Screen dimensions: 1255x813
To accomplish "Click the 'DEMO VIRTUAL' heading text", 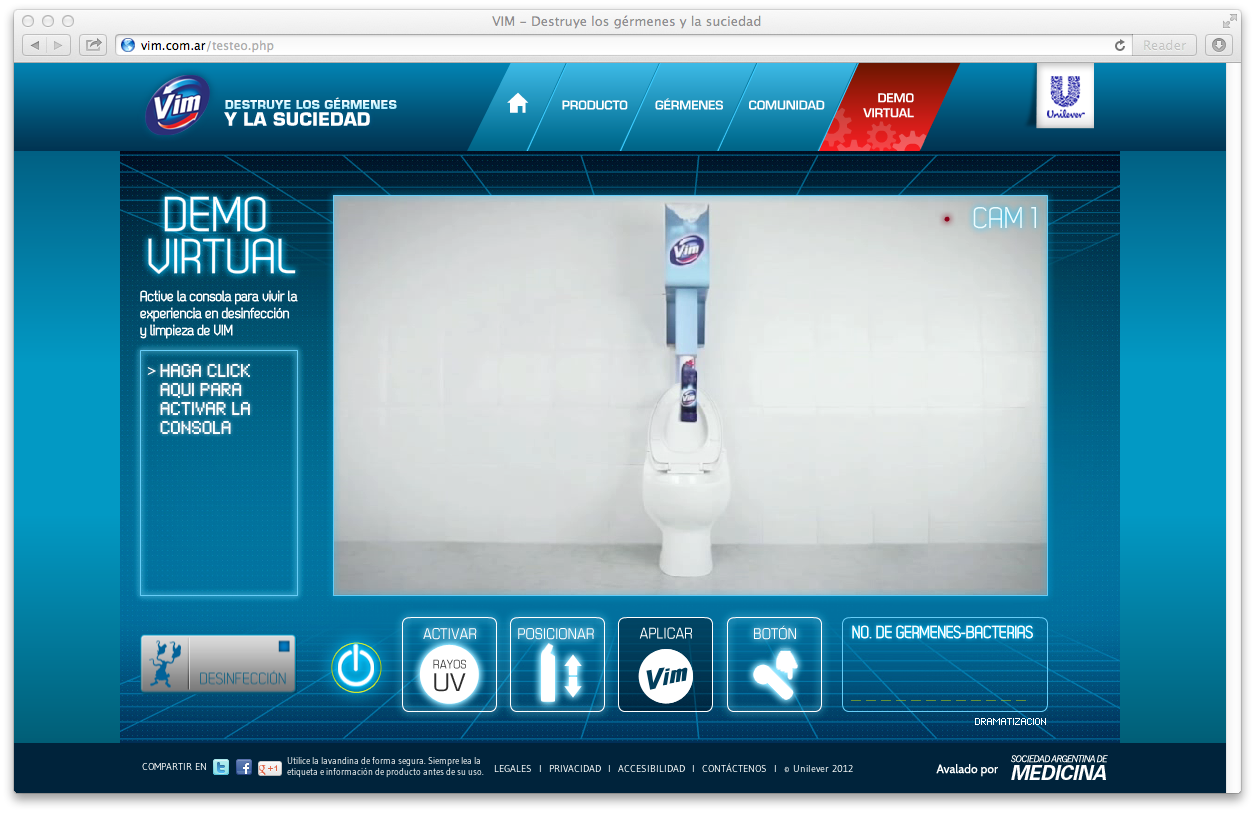I will tap(221, 236).
